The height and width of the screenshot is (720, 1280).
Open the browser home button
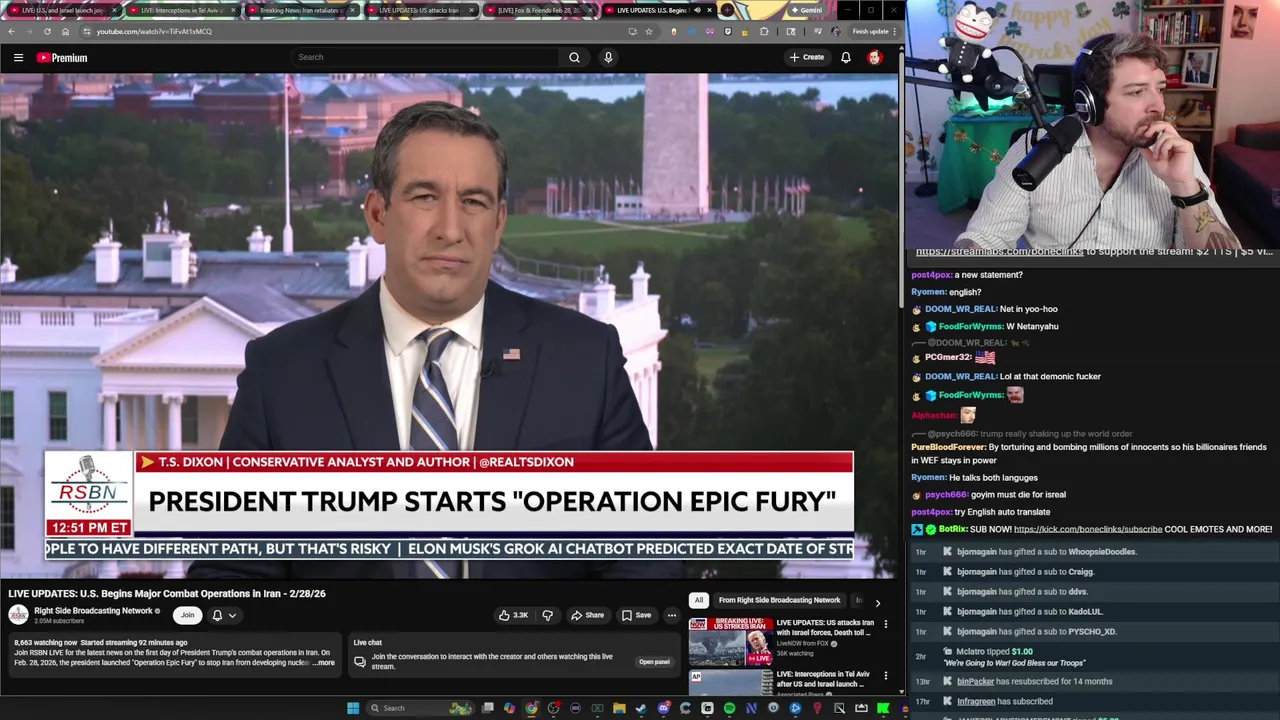[x=65, y=31]
